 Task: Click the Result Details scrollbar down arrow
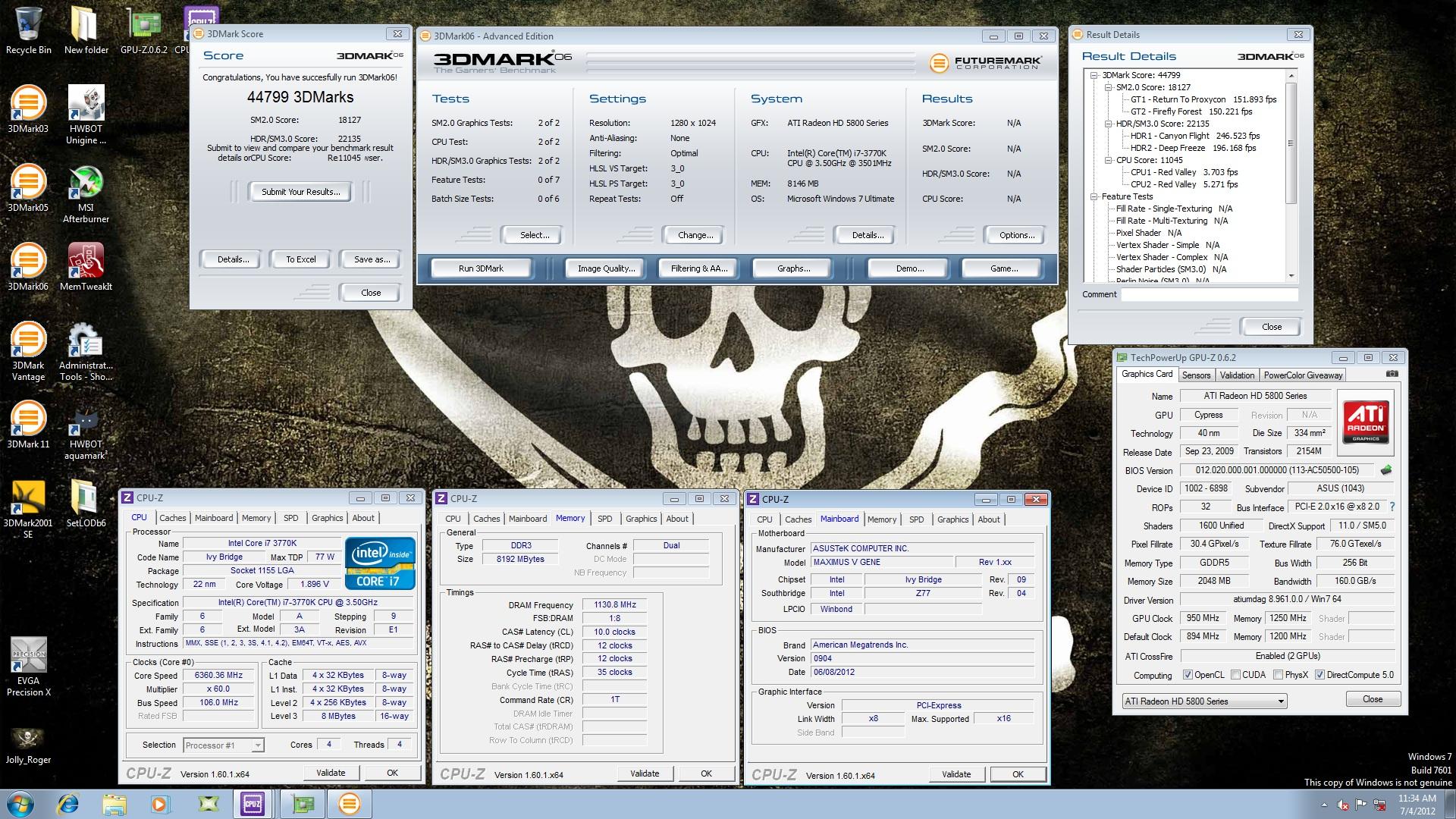pos(1291,275)
